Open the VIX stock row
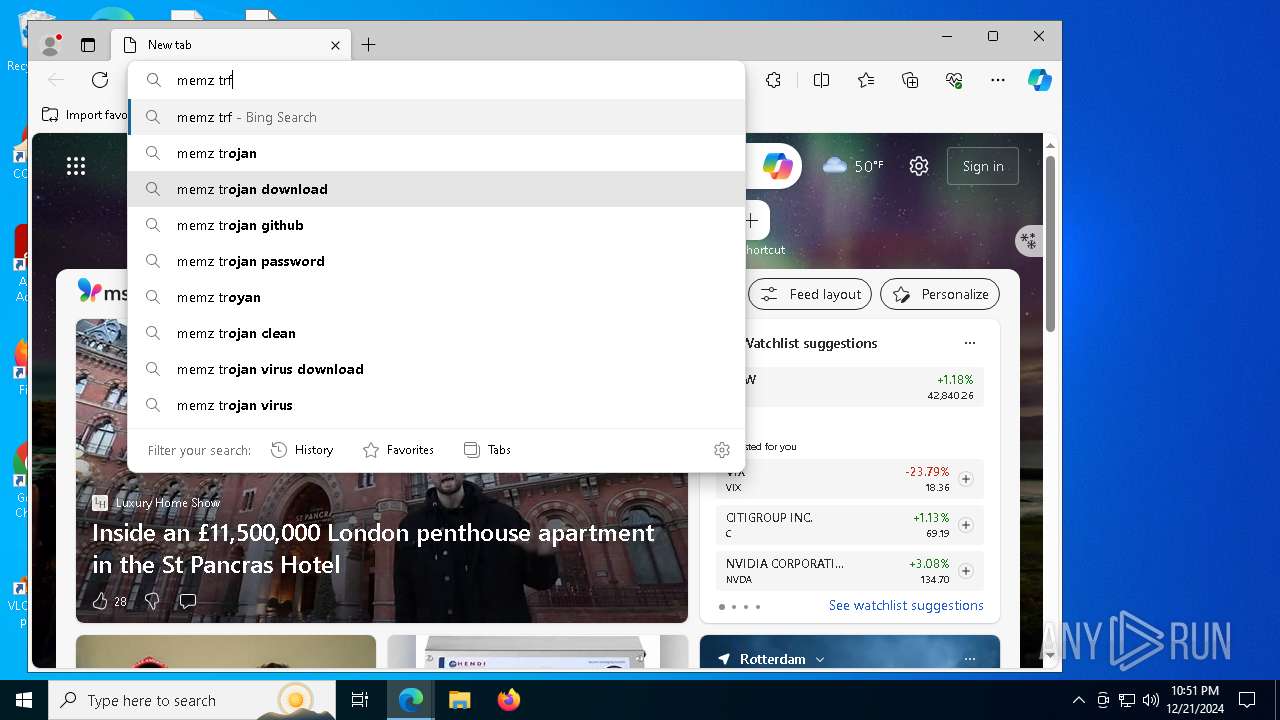Screen dimensions: 1280x720 849,479
